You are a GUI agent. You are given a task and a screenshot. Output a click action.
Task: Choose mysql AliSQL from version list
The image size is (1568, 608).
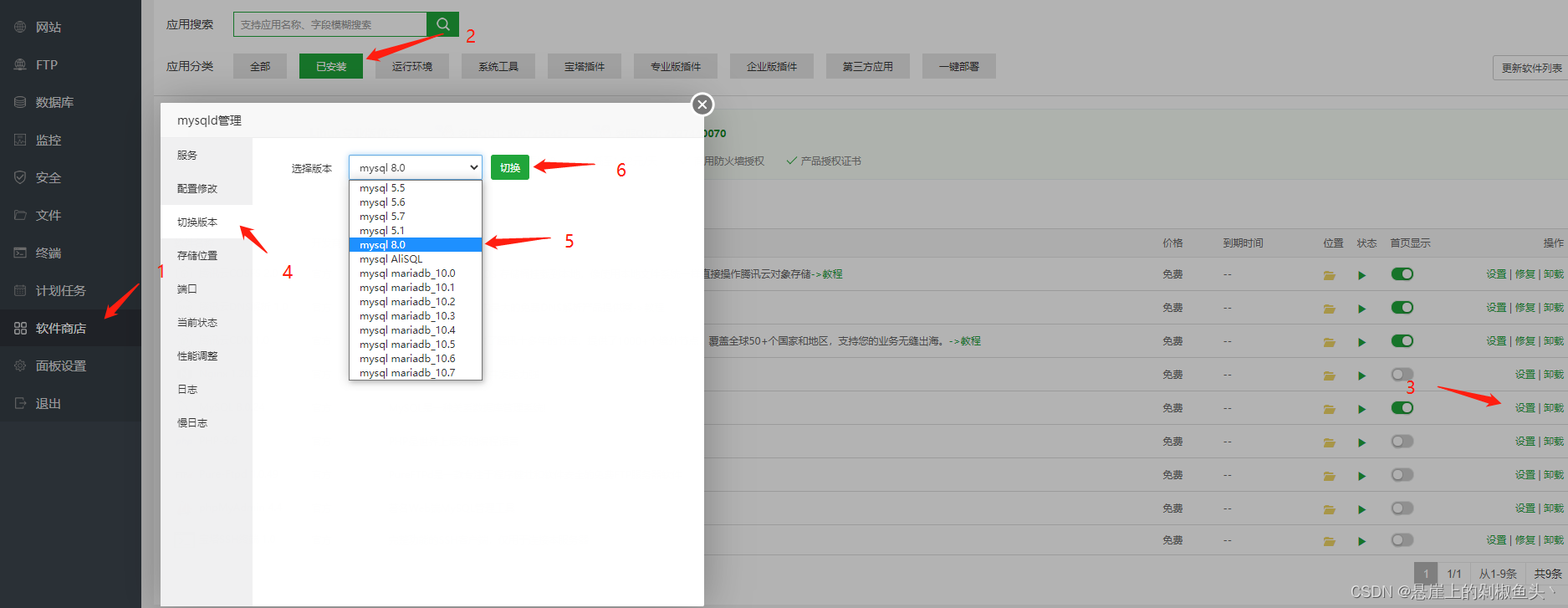(x=416, y=259)
